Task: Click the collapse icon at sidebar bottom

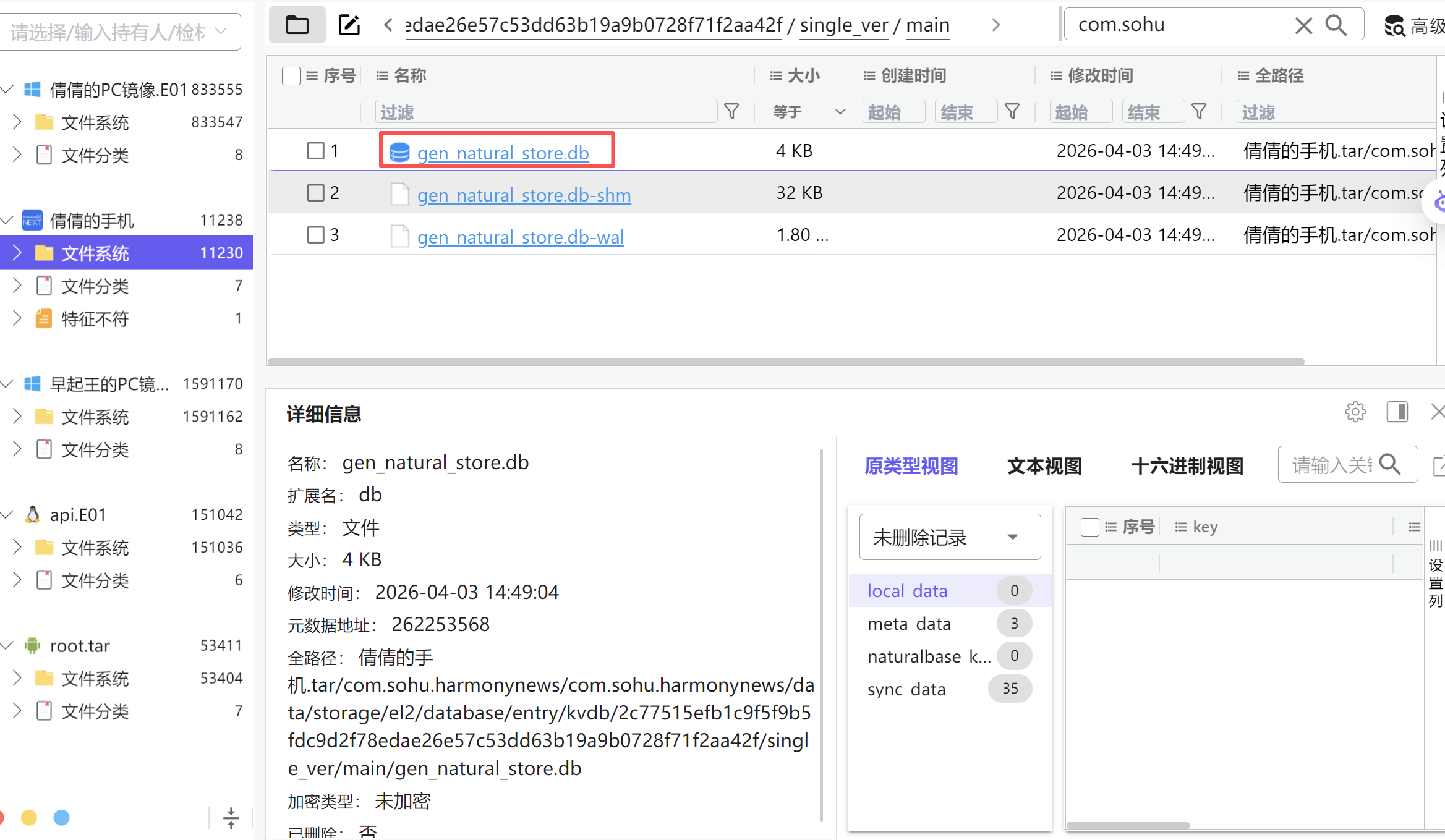Action: pos(231,818)
